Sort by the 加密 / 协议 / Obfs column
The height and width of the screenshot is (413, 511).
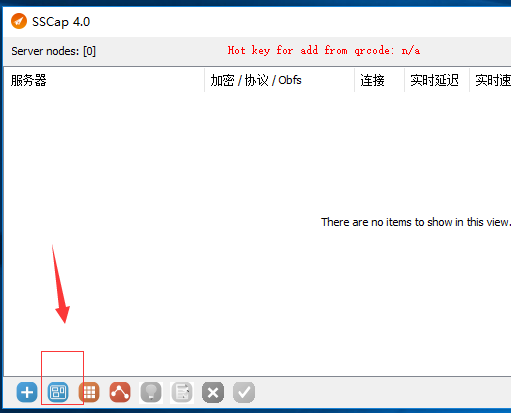[x=279, y=80]
